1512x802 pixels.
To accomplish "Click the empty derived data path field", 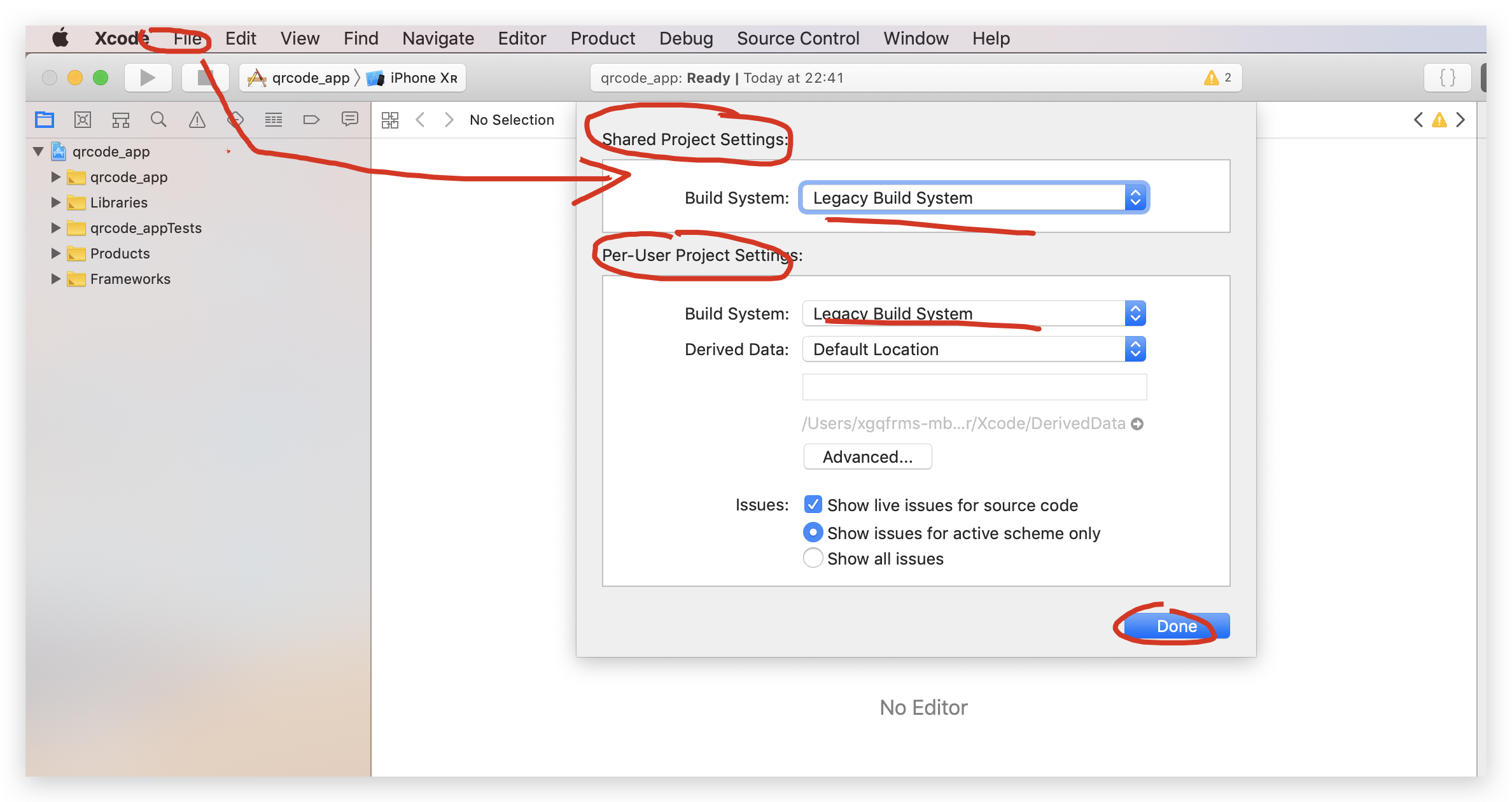I will click(x=974, y=387).
